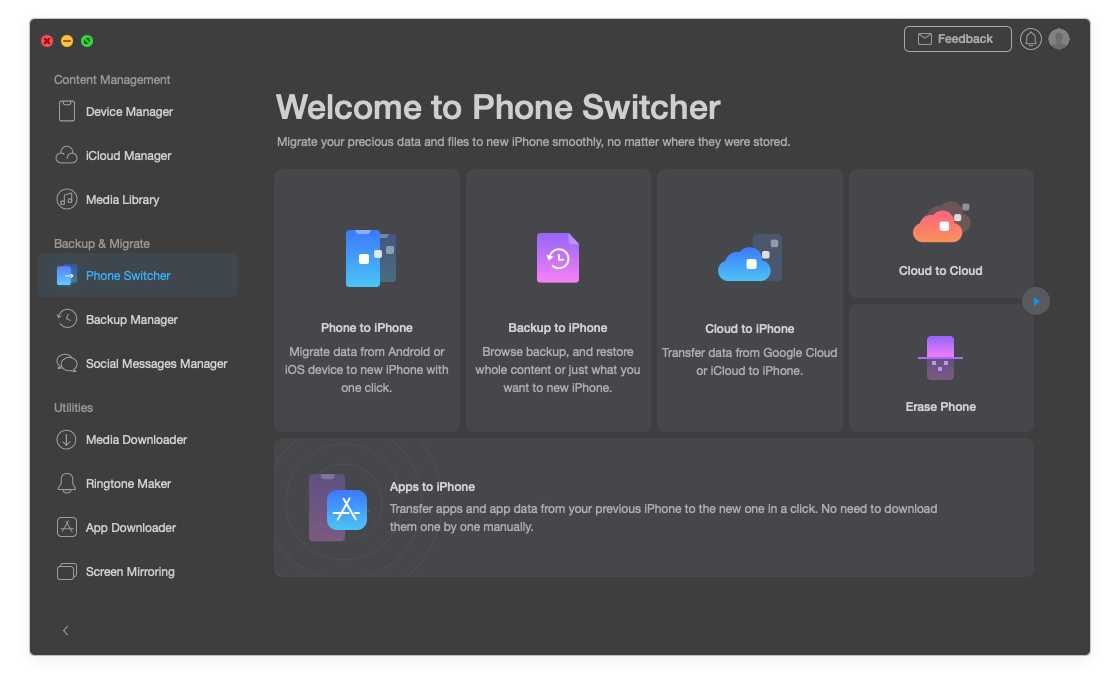
Task: Open the Phone to iPhone card
Action: pyautogui.click(x=366, y=300)
